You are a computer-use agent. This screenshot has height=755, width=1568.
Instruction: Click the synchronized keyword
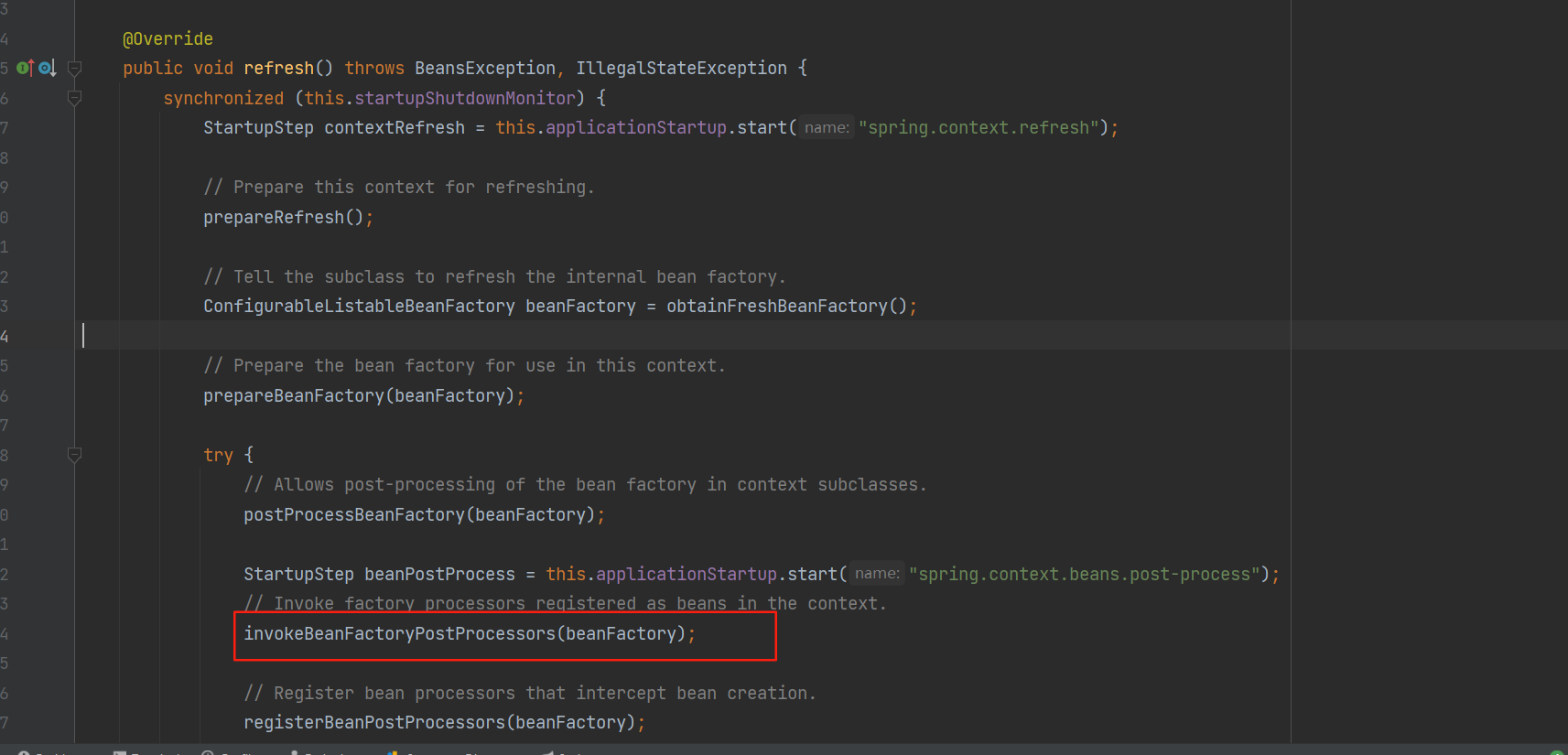(223, 98)
